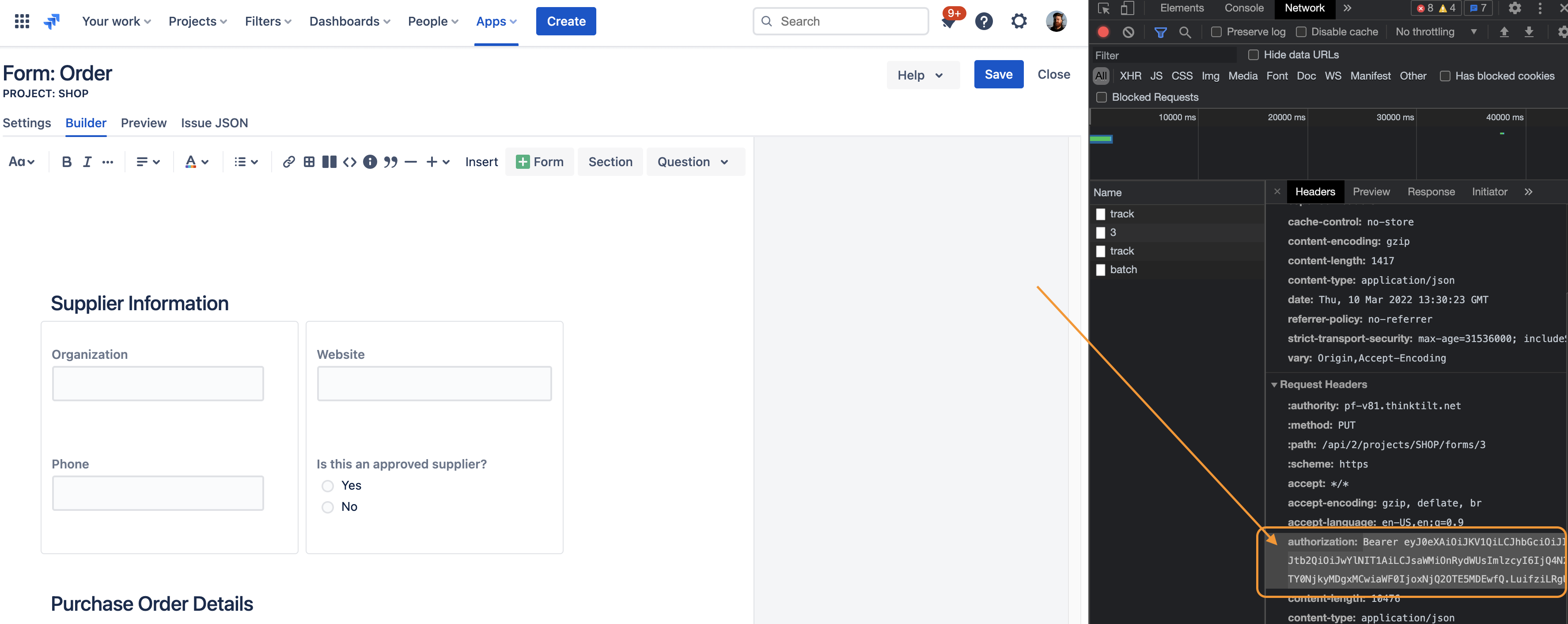Click the info panel icon in toolbar

[x=370, y=162]
